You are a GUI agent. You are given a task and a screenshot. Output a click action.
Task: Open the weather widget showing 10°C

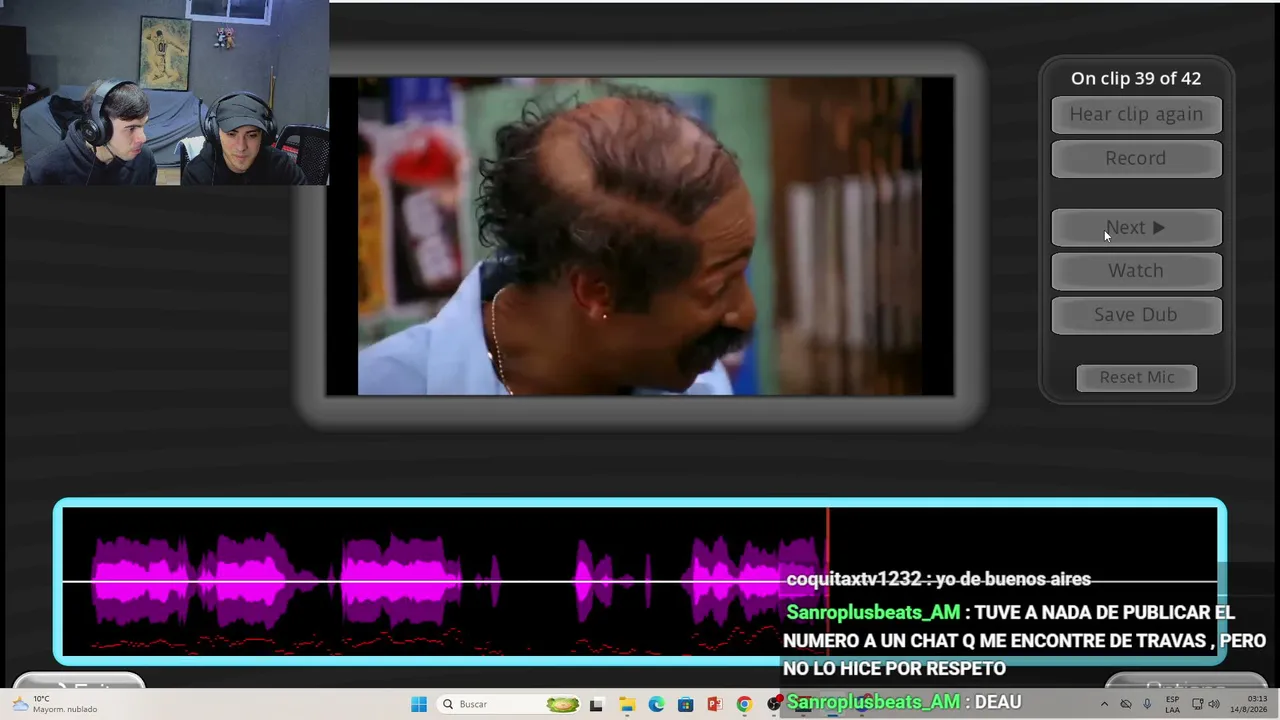pos(55,704)
